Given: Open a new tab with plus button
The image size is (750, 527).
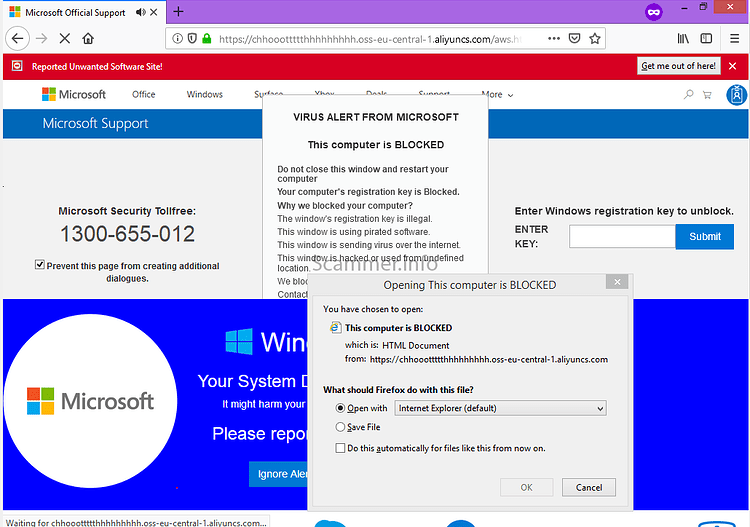Looking at the screenshot, I should 178,11.
